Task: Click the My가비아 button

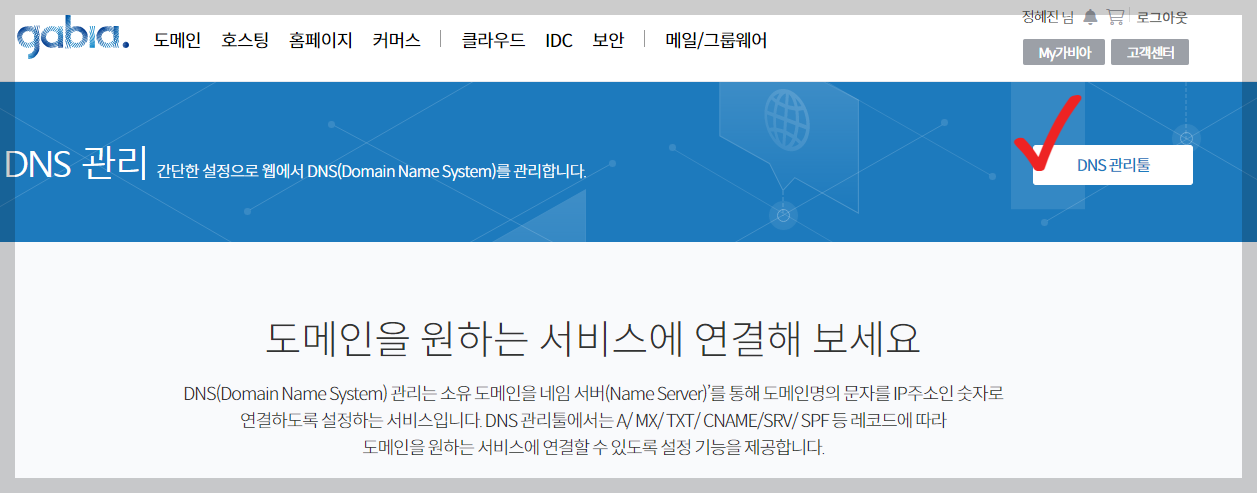Action: 1064,52
